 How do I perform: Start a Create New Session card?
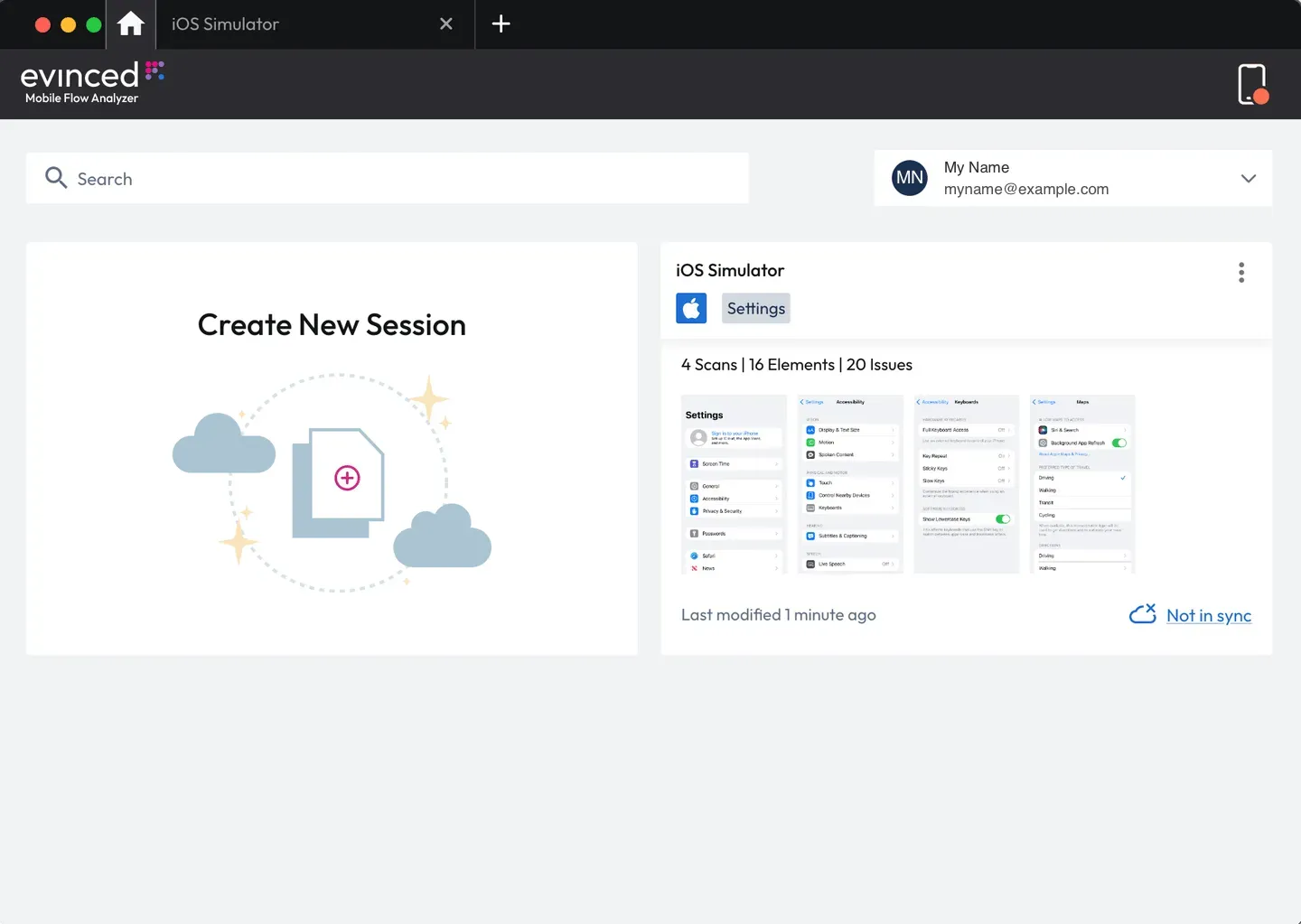coord(332,448)
